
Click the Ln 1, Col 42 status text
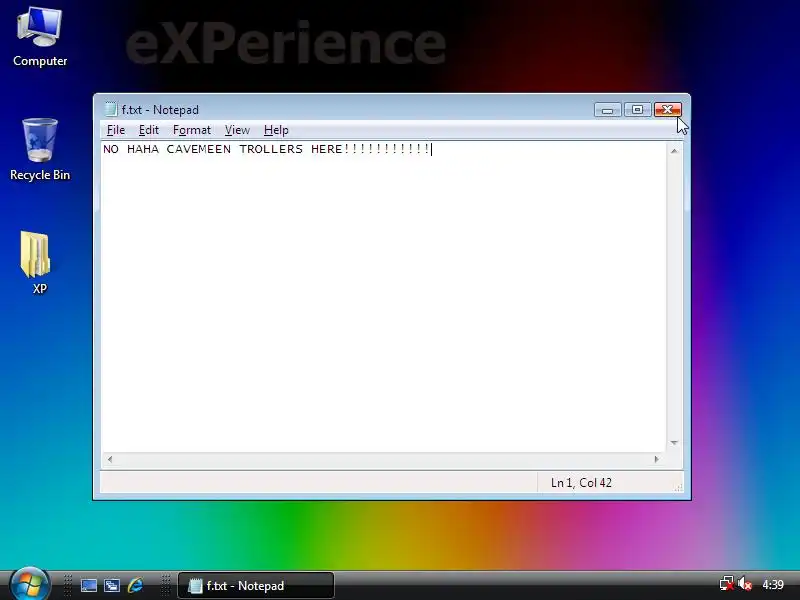coord(581,483)
